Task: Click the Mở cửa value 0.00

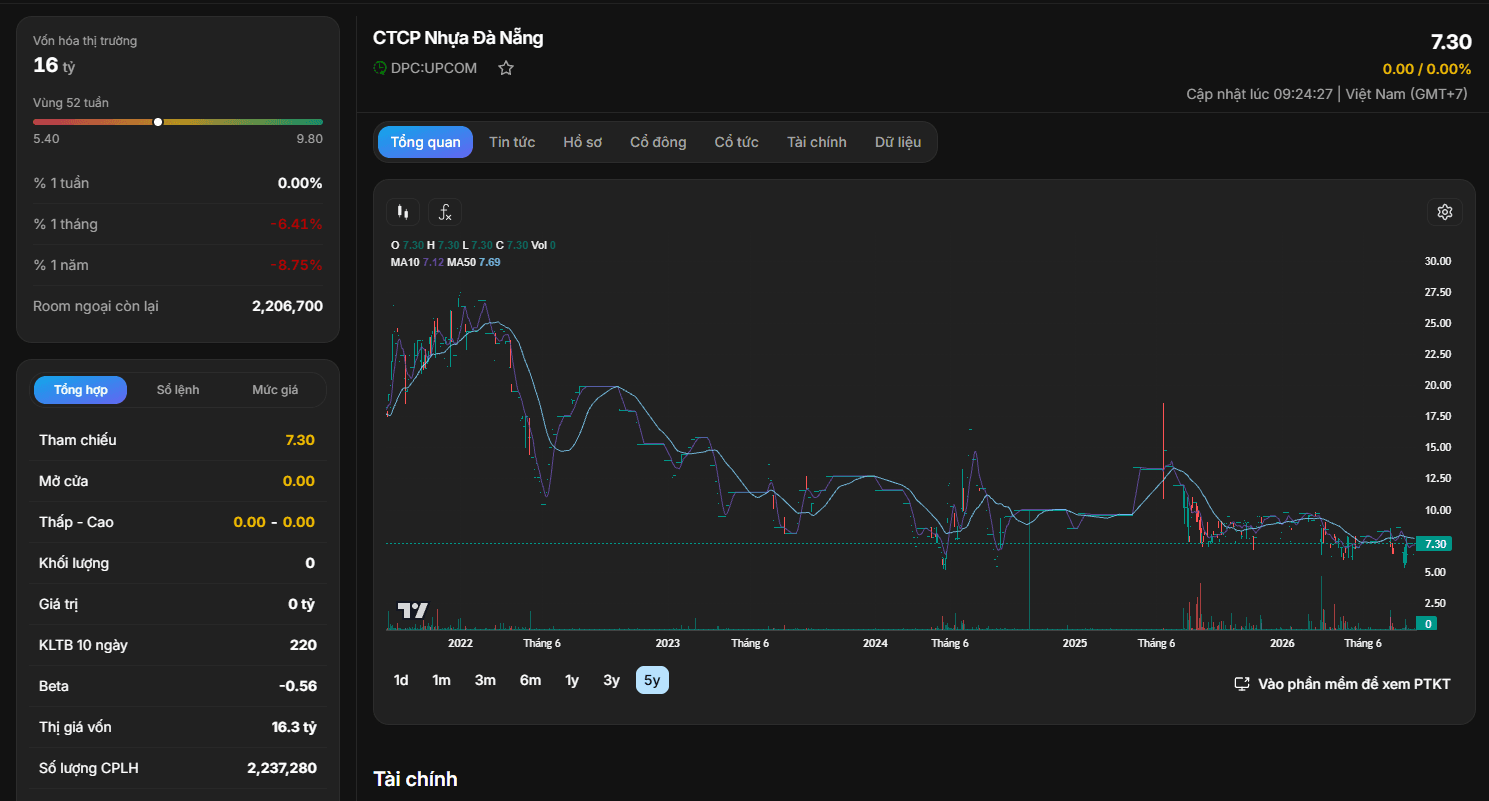Action: coord(299,481)
